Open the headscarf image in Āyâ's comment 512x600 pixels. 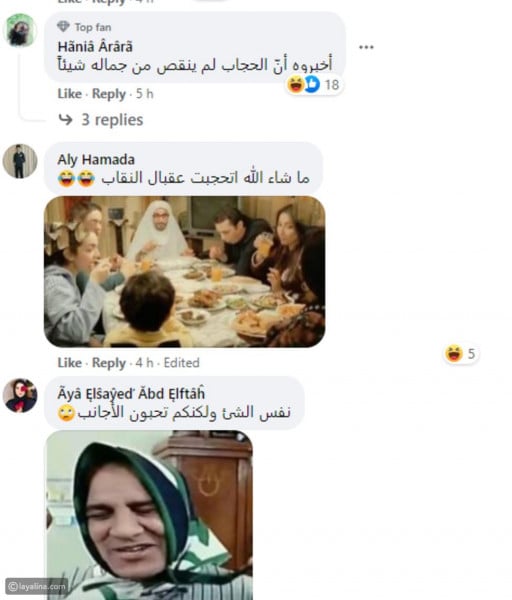click(149, 515)
